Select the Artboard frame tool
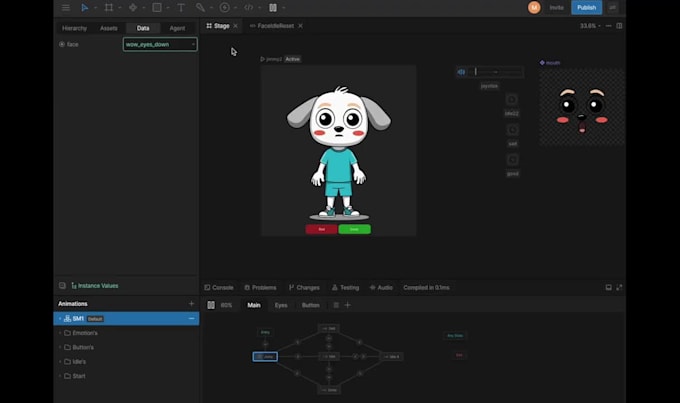Viewport: 680px width, 403px height. pos(109,8)
